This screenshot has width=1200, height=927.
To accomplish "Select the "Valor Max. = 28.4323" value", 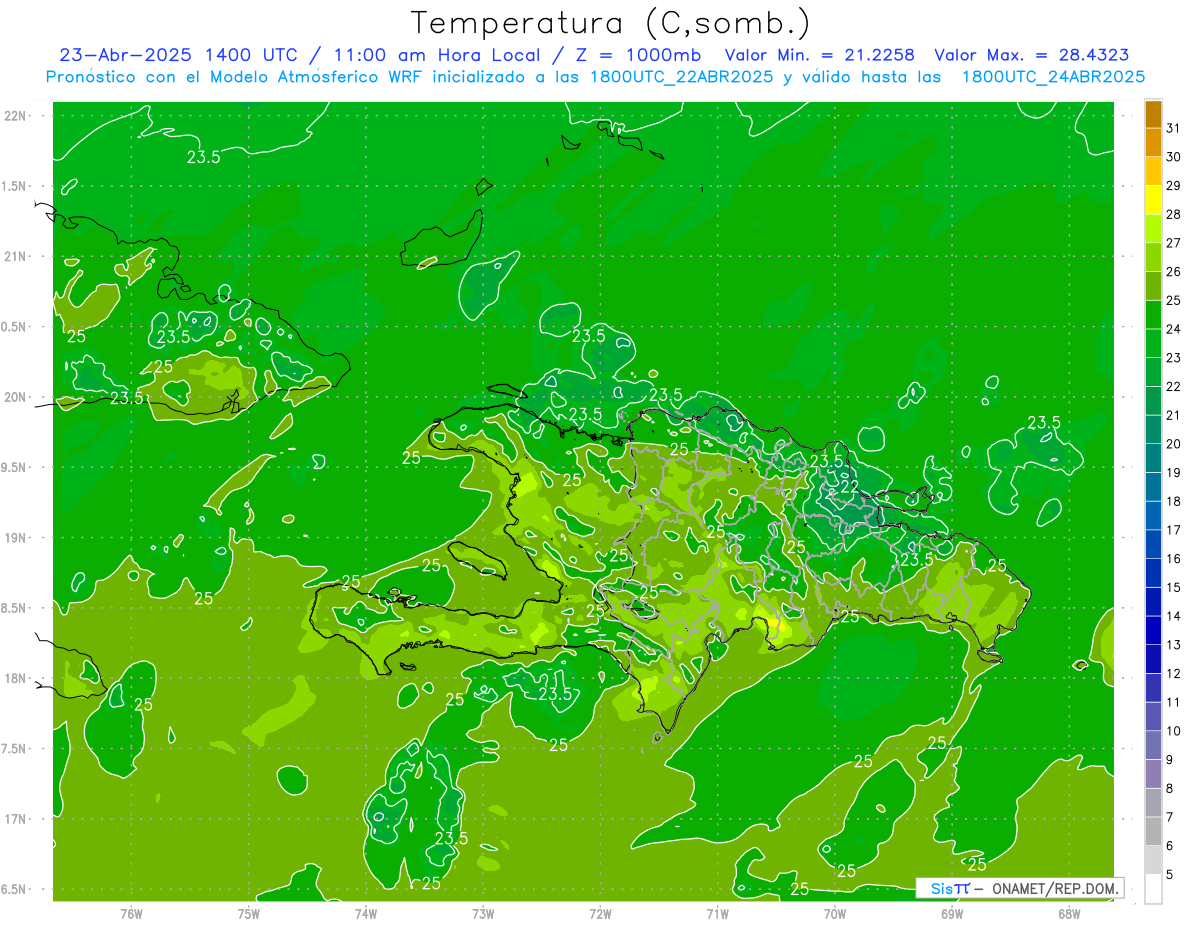I will (1032, 55).
